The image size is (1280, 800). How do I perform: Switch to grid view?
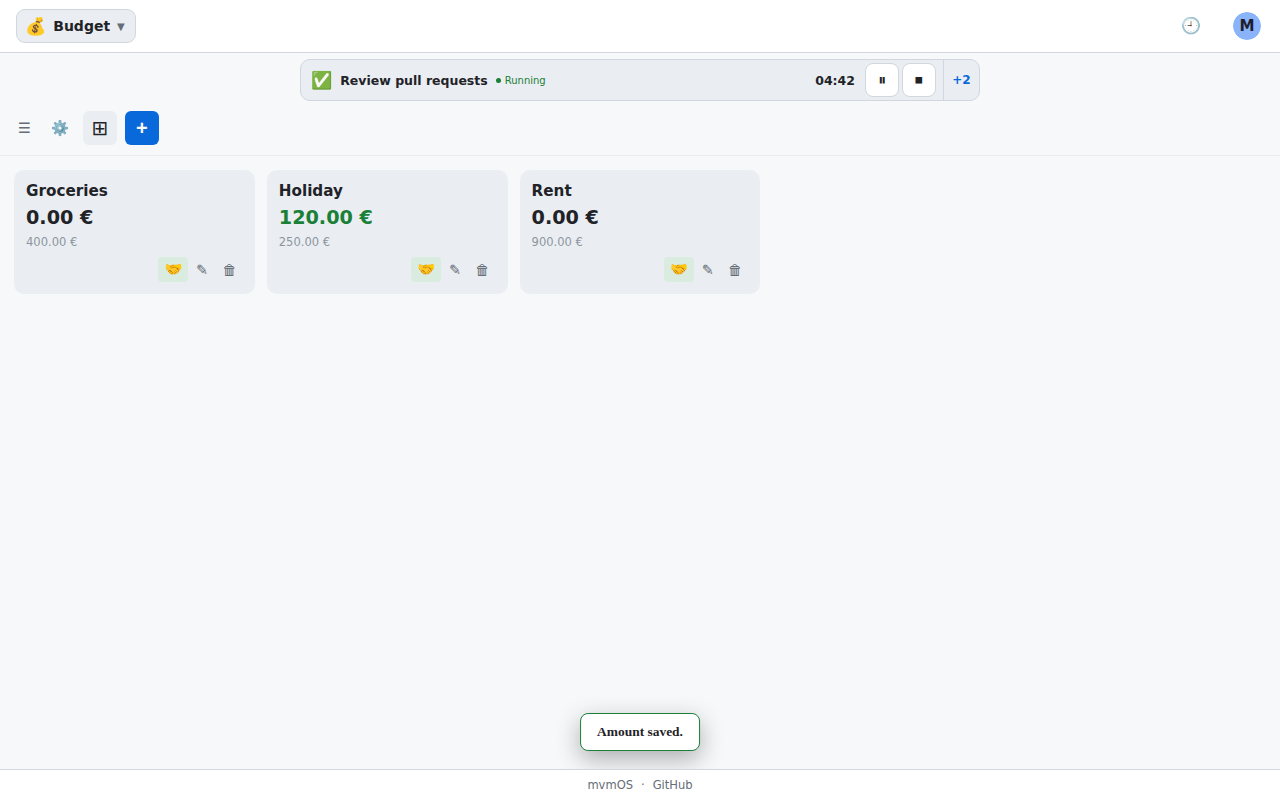click(100, 128)
